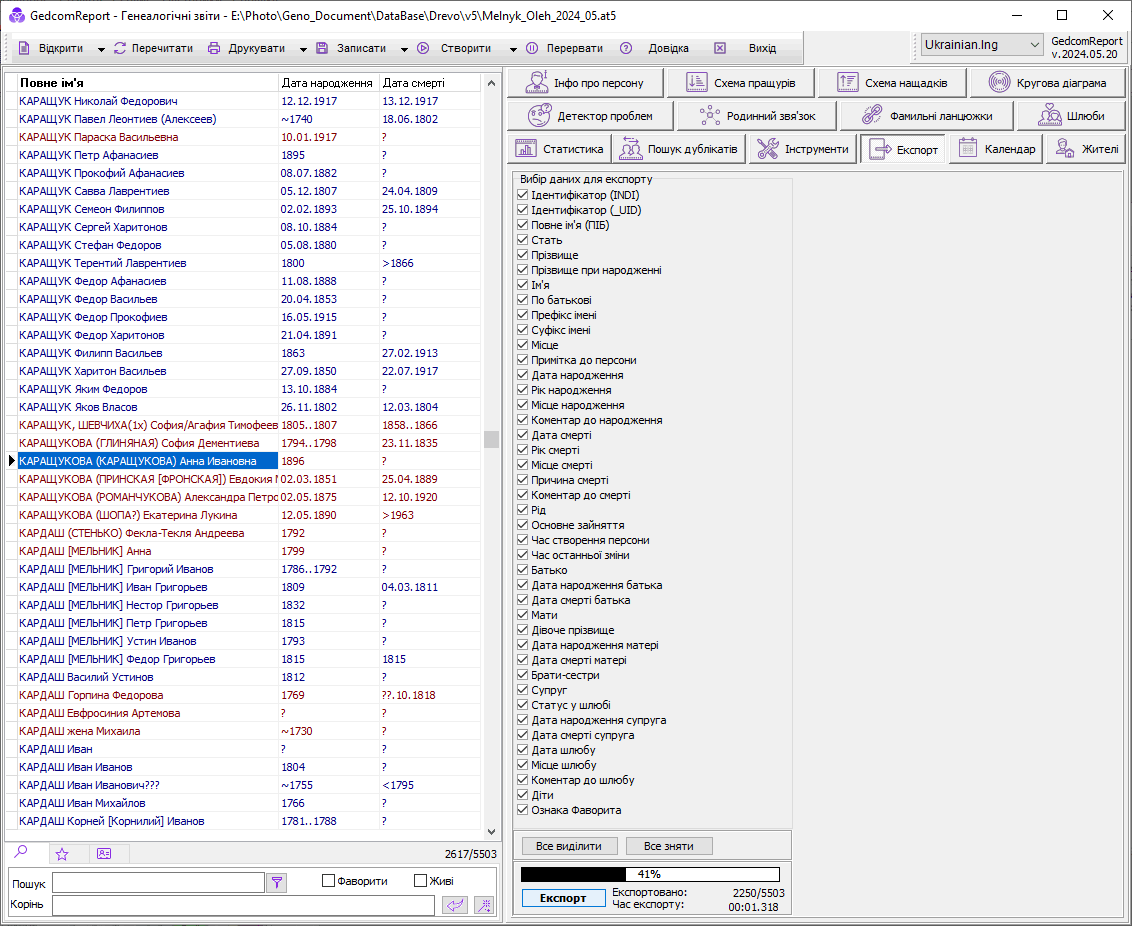The image size is (1132, 926).
Task: Open the Ukrainian.lng language dropdown
Action: click(1034, 45)
